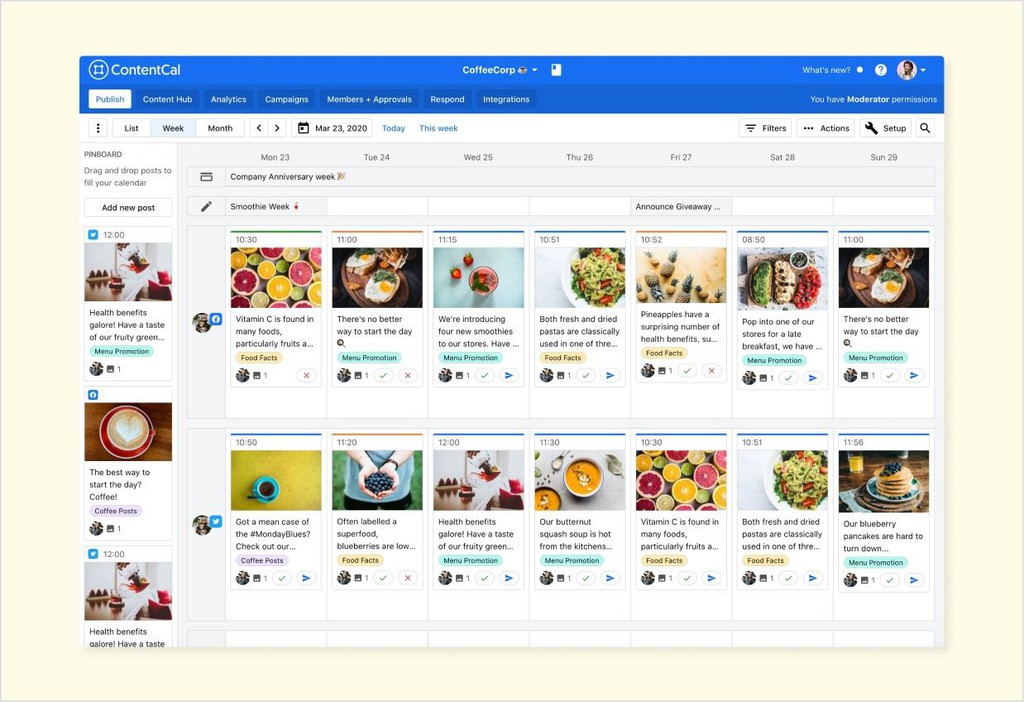The image size is (1024, 702).
Task: Switch to the Publish tab
Action: pyautogui.click(x=110, y=99)
